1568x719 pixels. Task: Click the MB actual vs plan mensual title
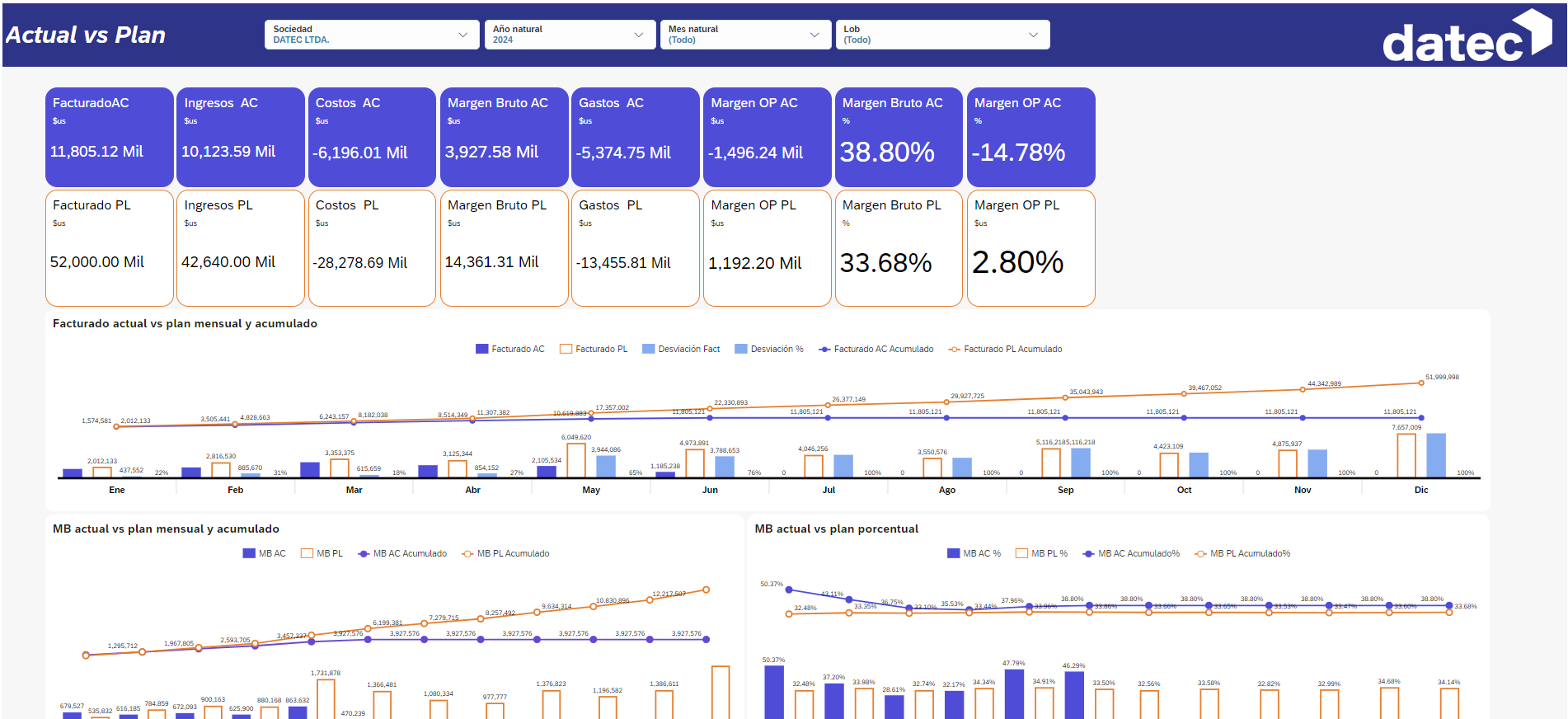pyautogui.click(x=166, y=529)
